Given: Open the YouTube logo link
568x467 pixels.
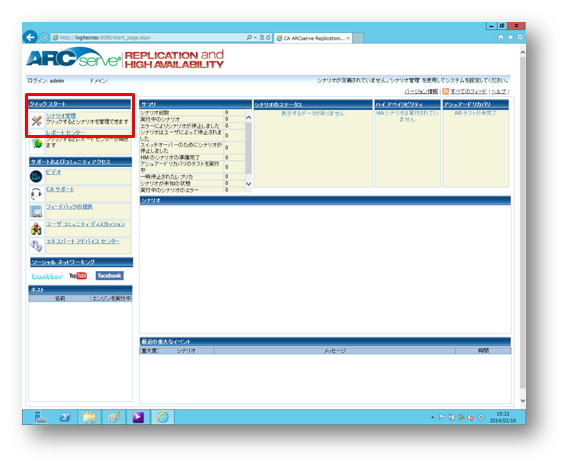Looking at the screenshot, I should (x=78, y=276).
